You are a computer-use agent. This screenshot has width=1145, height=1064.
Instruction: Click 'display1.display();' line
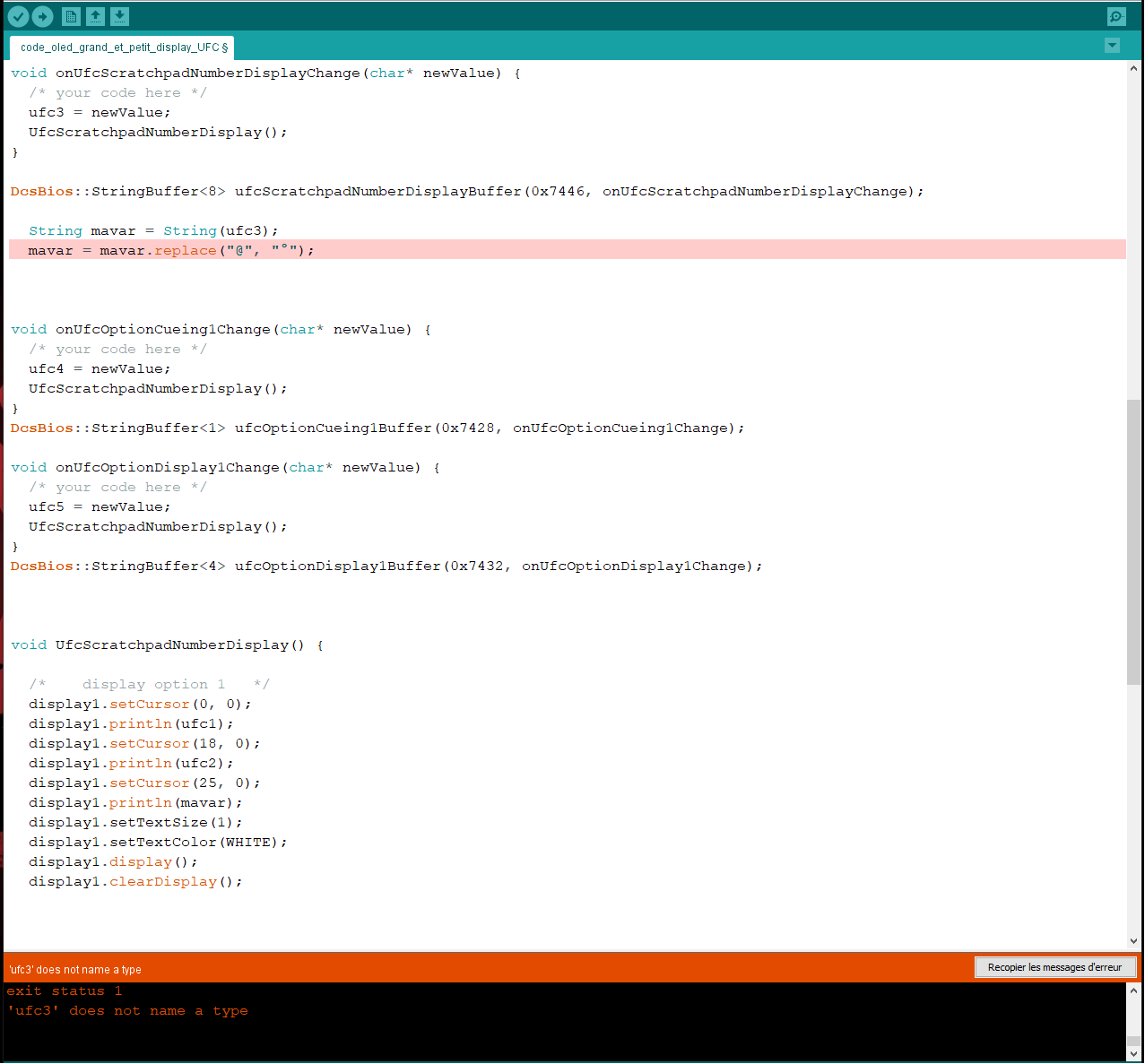113,862
